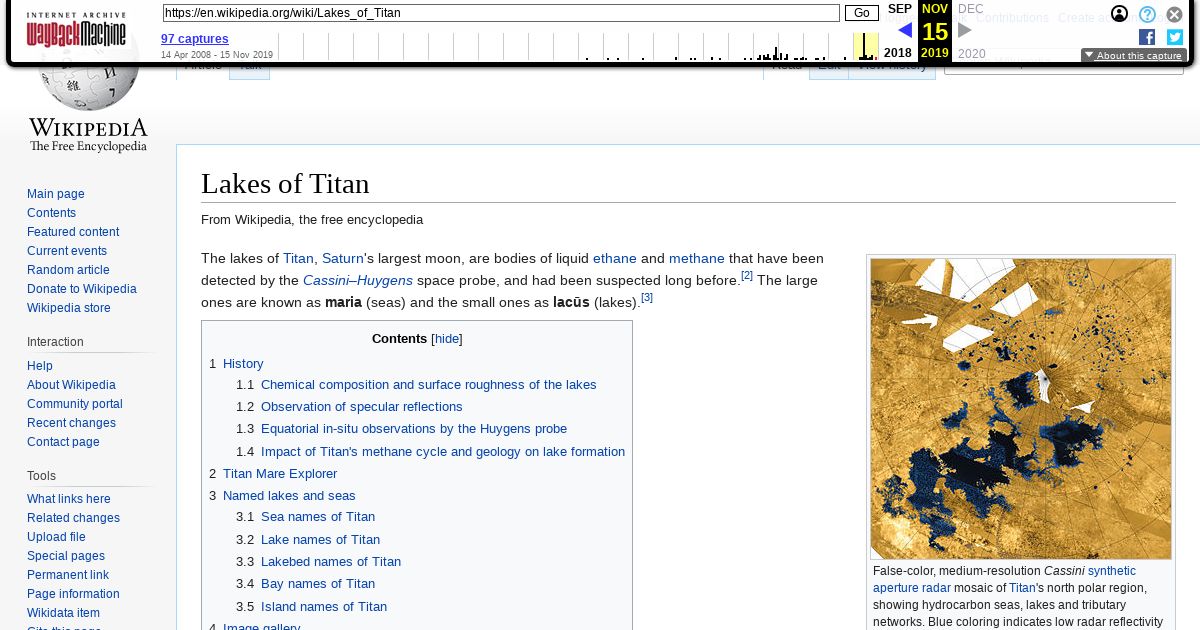Open Help link in Interaction section
The height and width of the screenshot is (630, 1200).
point(40,366)
